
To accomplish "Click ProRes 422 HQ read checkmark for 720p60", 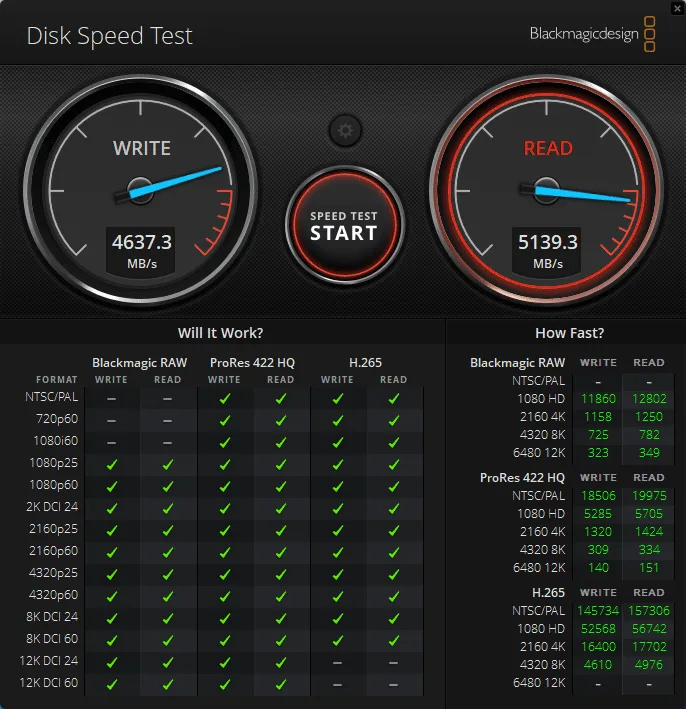I will [280, 421].
